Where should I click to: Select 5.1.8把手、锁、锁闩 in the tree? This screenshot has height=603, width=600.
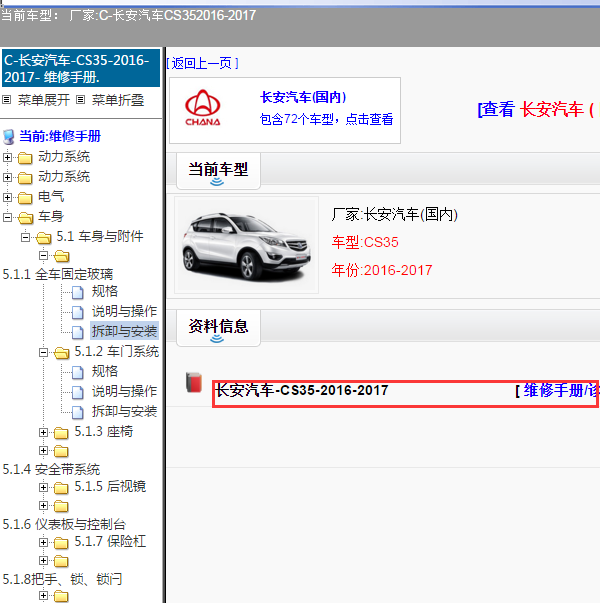click(62, 579)
